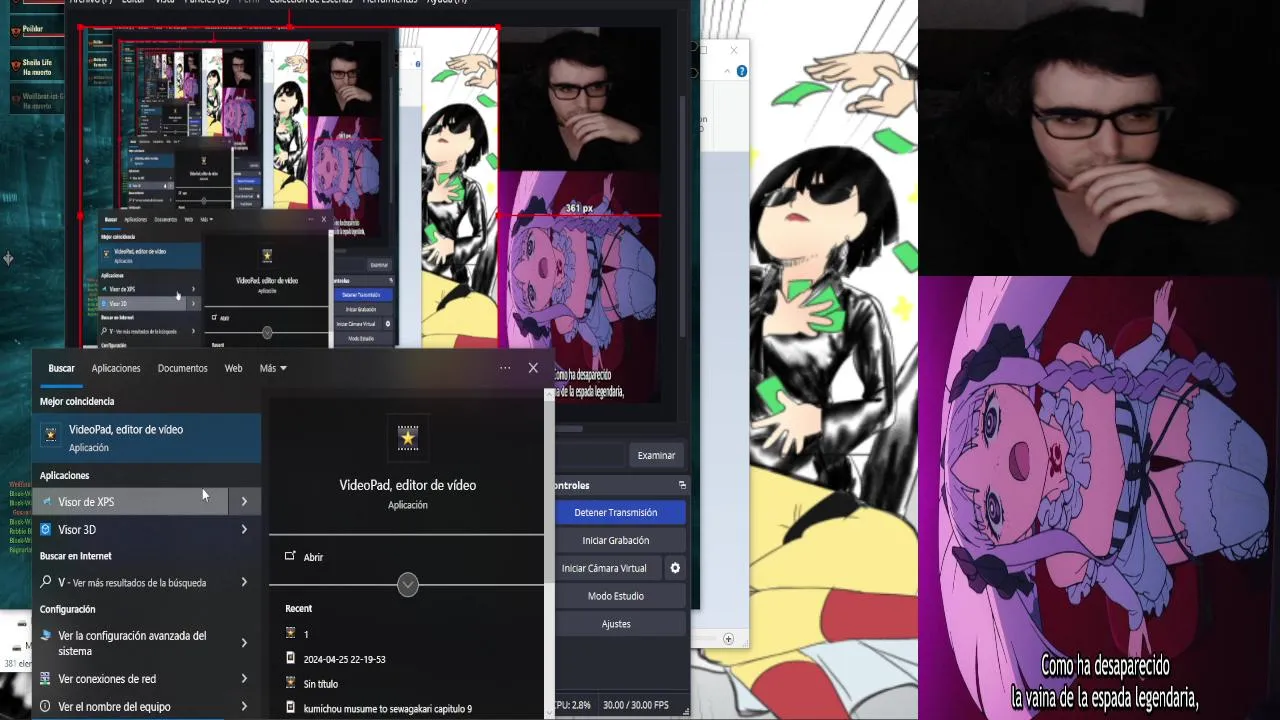Expand the Visor de XPS result arrow
The image size is (1280, 720).
[244, 502]
